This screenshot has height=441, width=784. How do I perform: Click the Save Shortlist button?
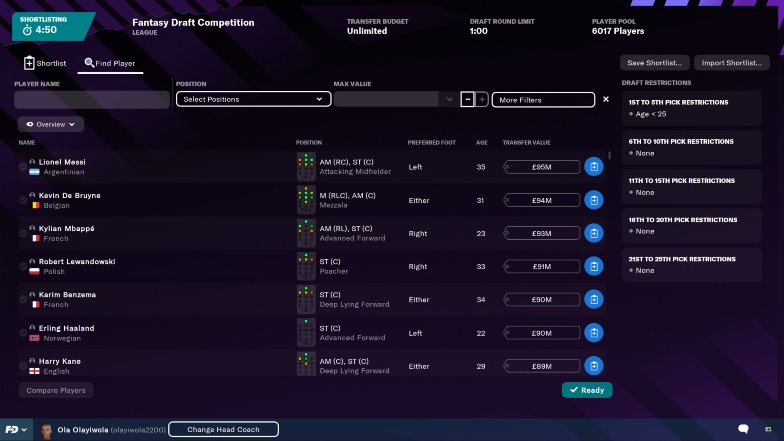click(x=654, y=62)
